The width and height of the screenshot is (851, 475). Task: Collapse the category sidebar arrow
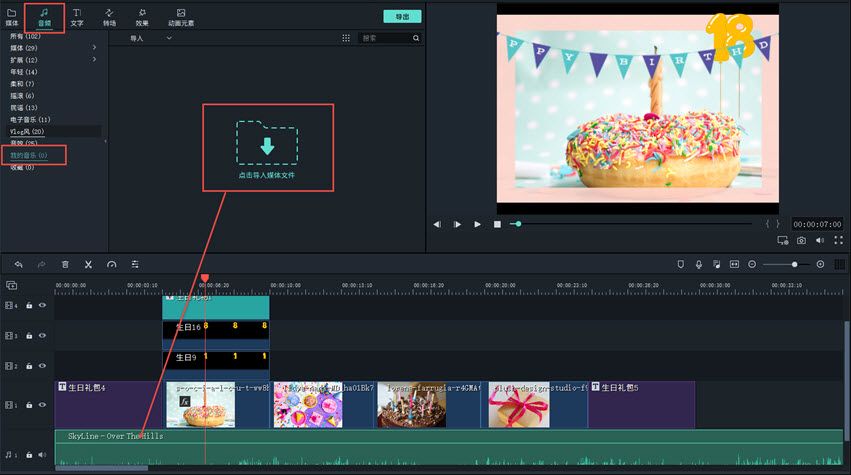click(x=105, y=141)
